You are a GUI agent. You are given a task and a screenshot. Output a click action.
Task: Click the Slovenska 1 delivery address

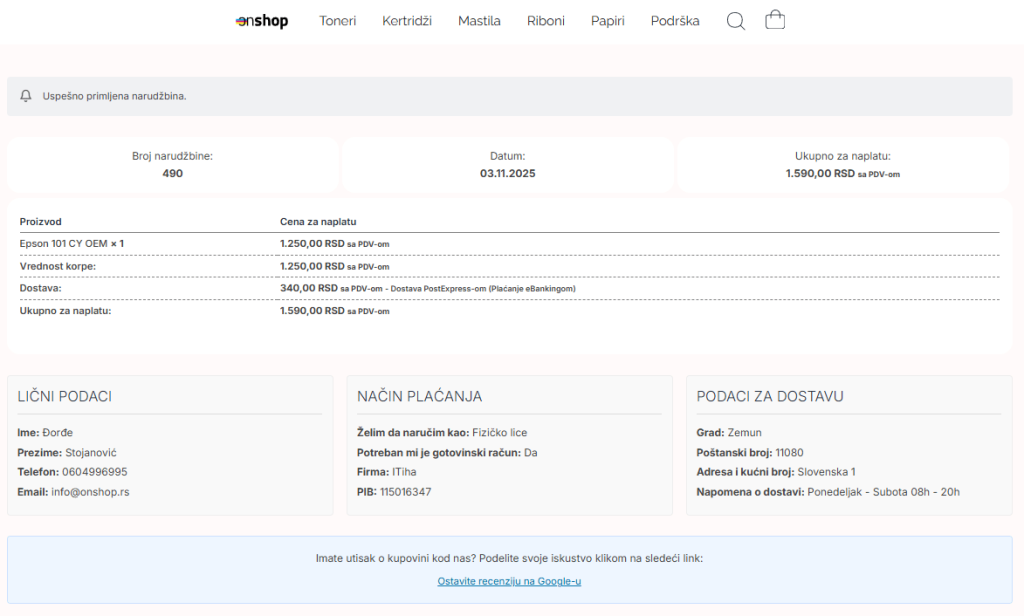[x=826, y=472]
